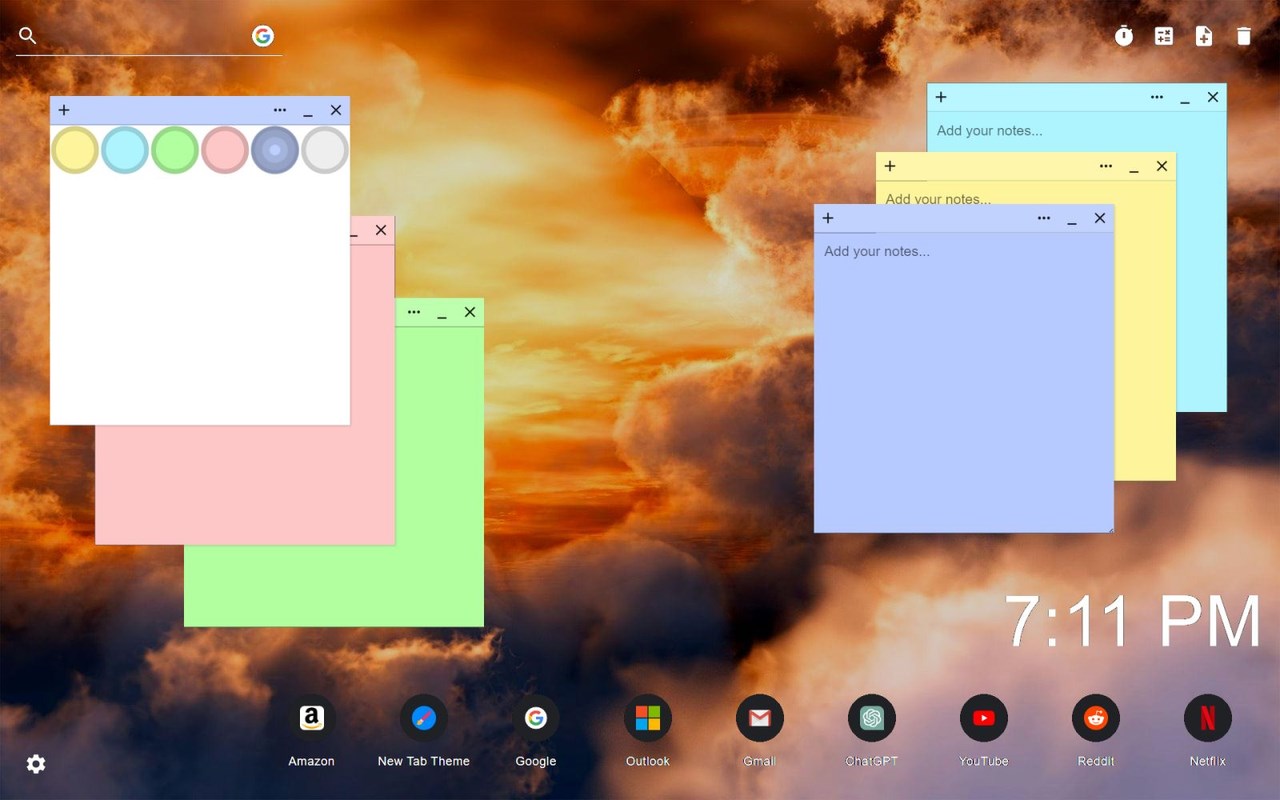1280x800 pixels.
Task: Click the Google logo in the search bar
Action: coord(263,36)
